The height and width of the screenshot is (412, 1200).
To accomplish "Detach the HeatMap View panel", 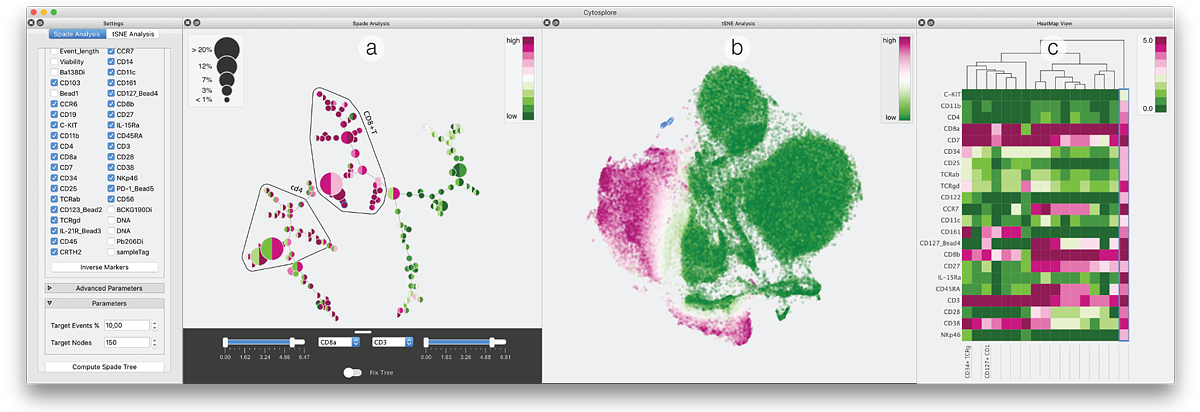I will click(x=930, y=22).
